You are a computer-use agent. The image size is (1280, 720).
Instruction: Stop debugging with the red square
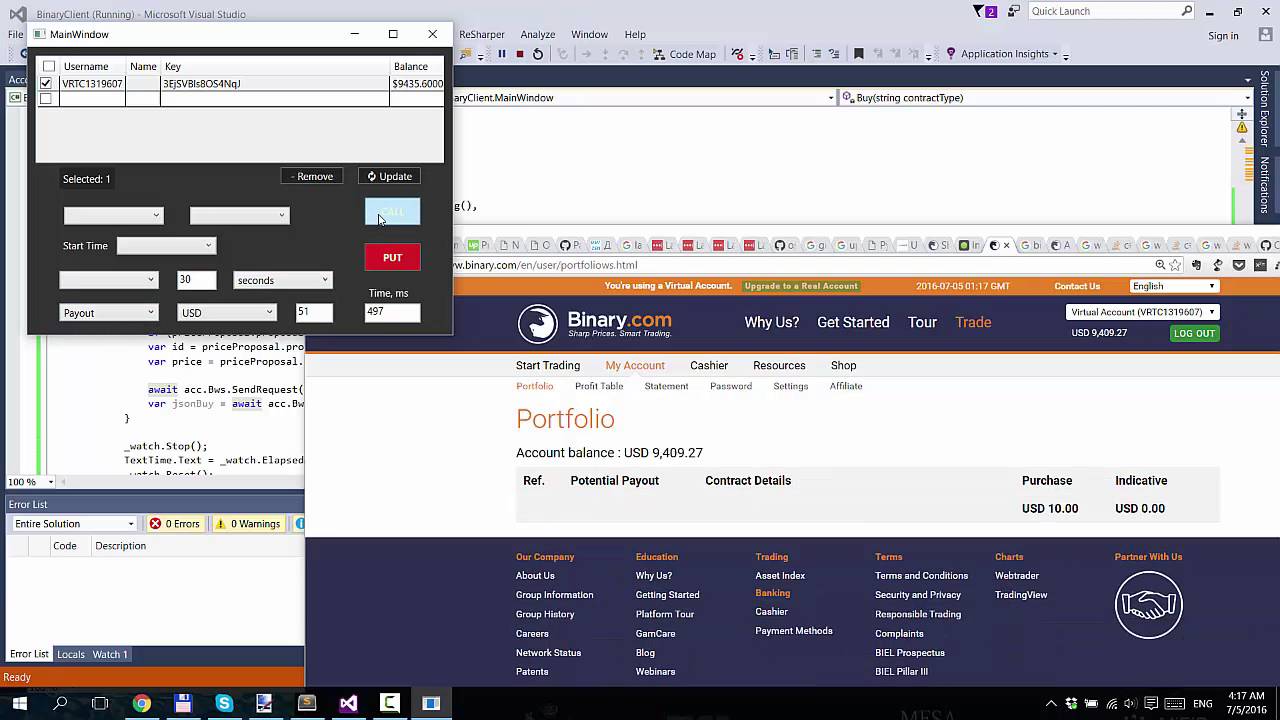(520, 54)
